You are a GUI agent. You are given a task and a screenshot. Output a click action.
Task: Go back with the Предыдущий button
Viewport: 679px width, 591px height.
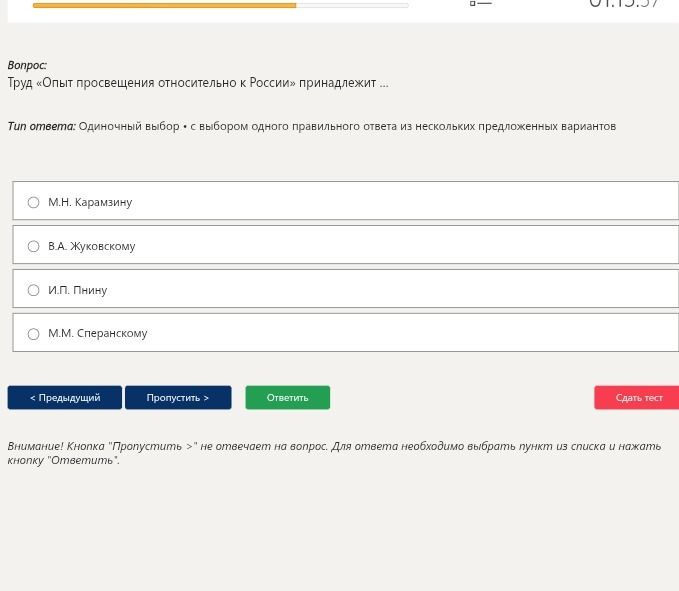pyautogui.click(x=65, y=397)
